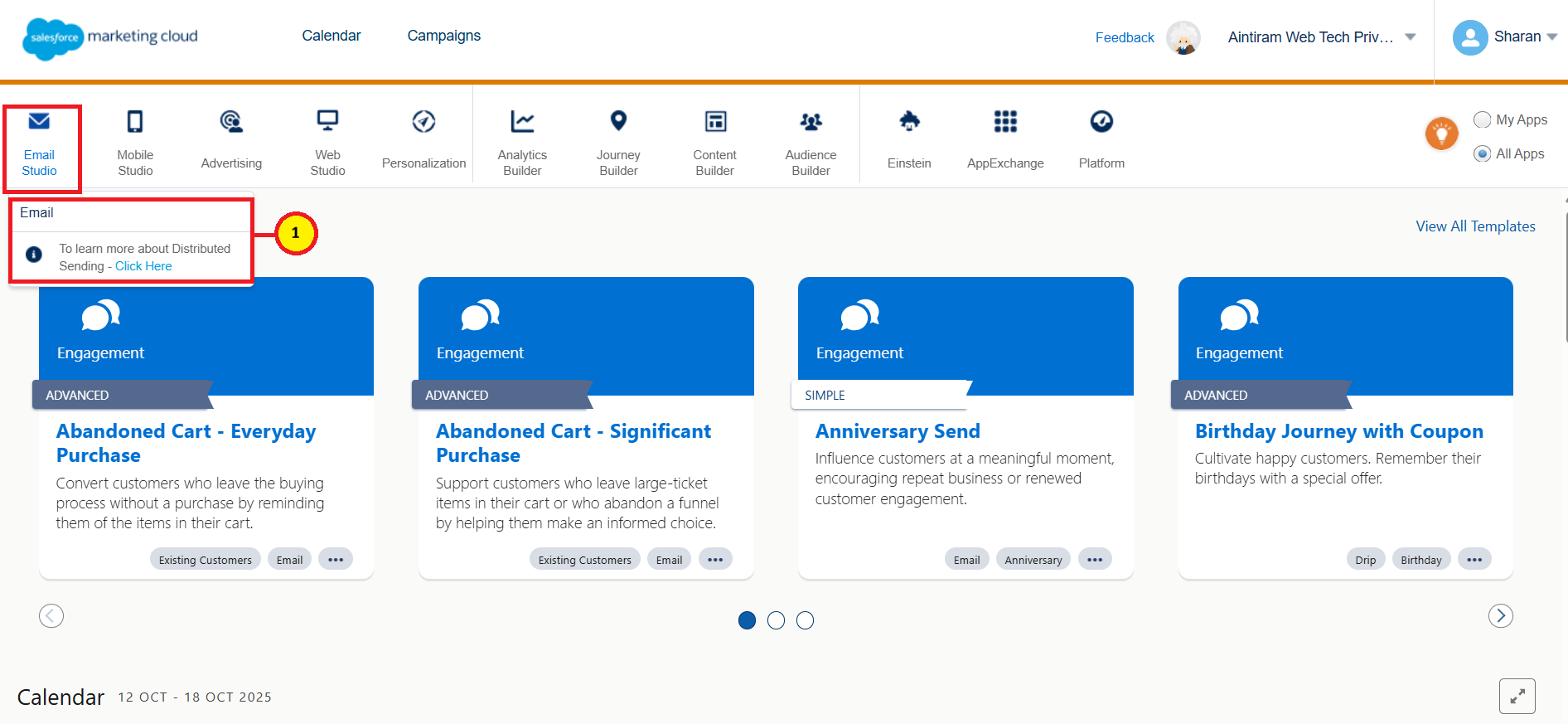The image size is (1568, 724).
Task: Go to second carousel page dot
Action: (776, 620)
